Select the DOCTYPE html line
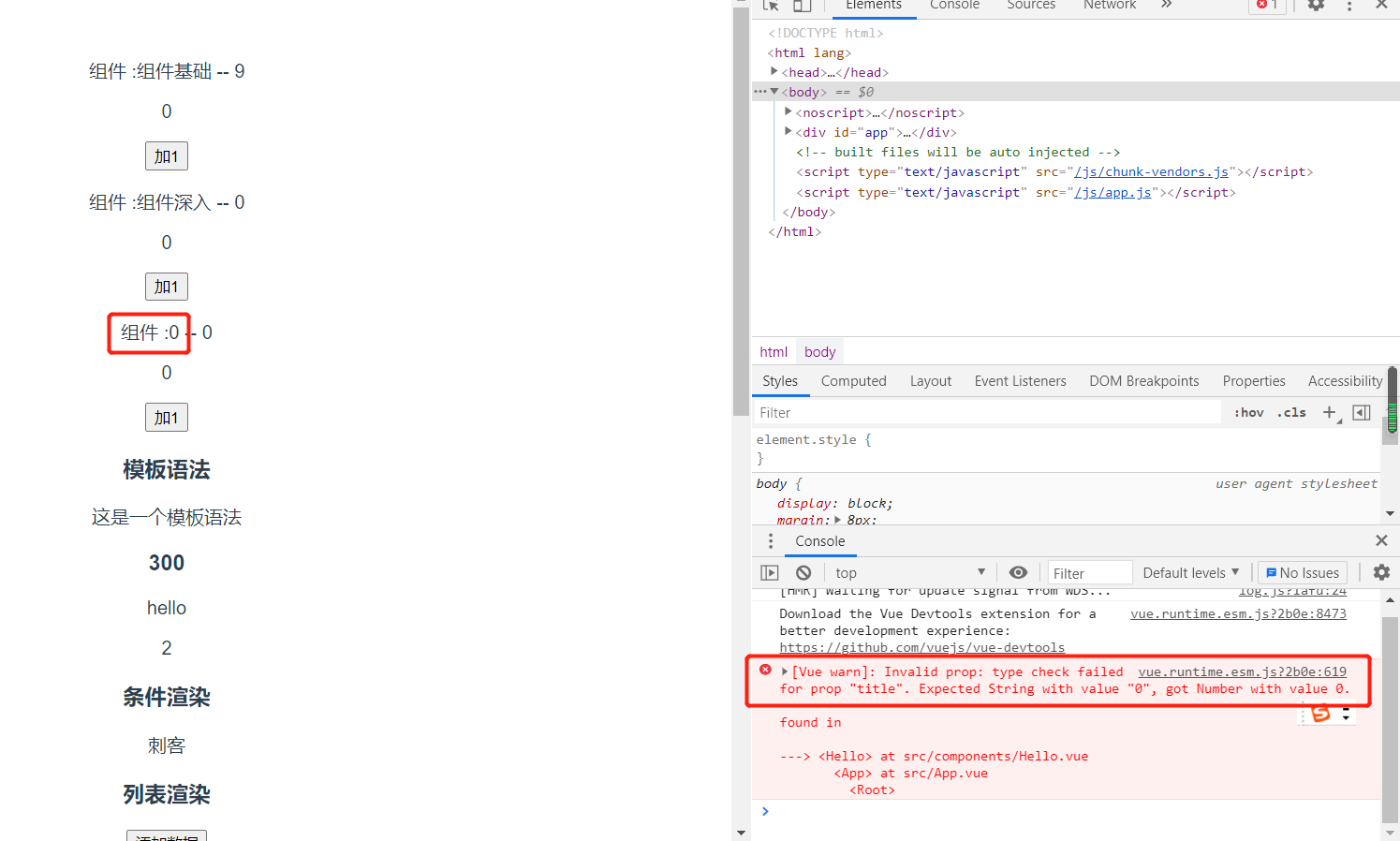Image resolution: width=1400 pixels, height=841 pixels. [x=825, y=33]
